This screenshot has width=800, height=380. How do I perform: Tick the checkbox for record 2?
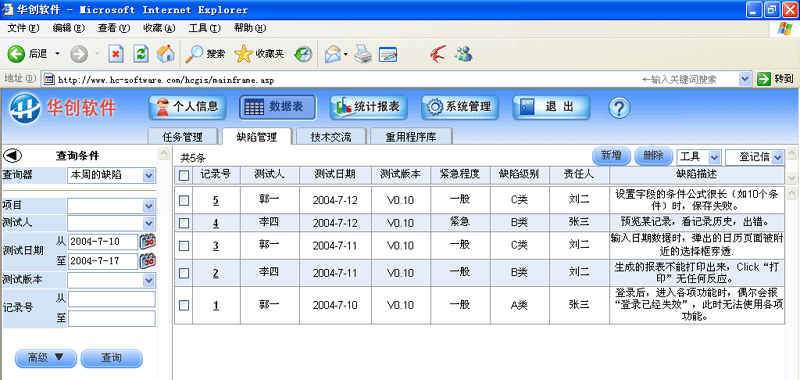pyautogui.click(x=184, y=273)
